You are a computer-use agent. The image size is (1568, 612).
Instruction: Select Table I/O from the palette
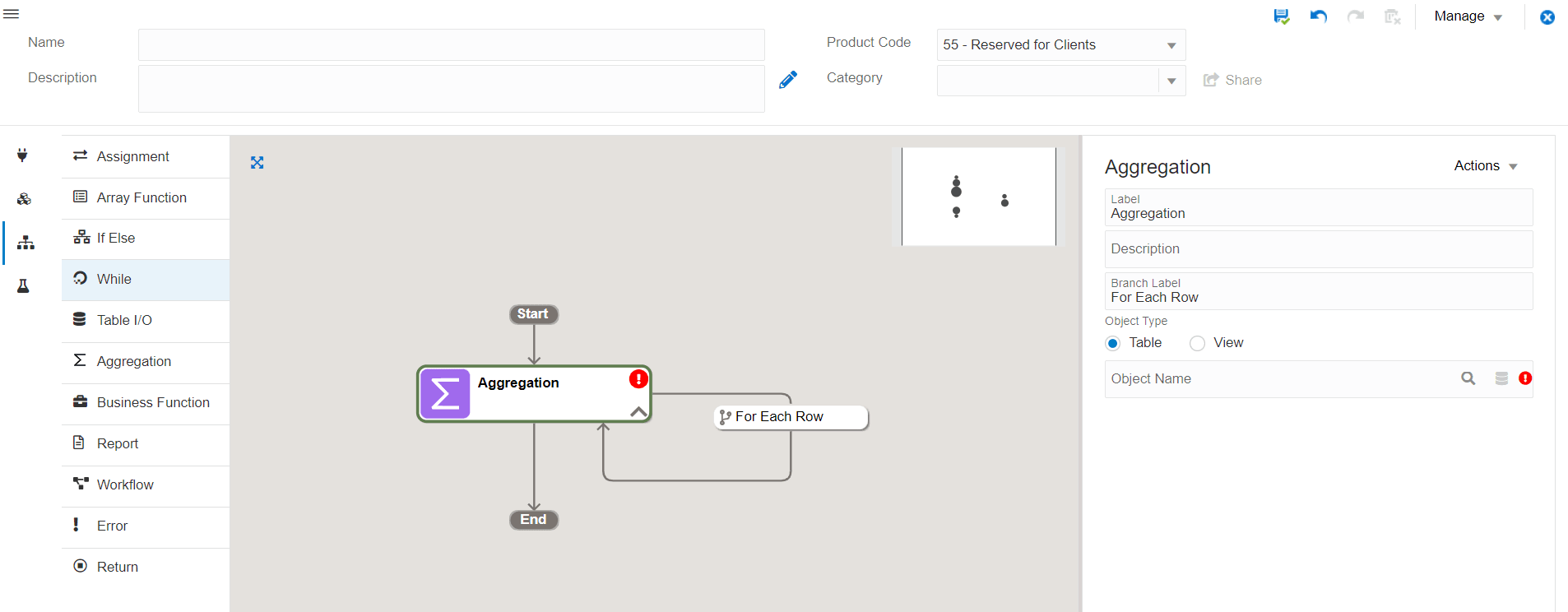click(x=146, y=321)
